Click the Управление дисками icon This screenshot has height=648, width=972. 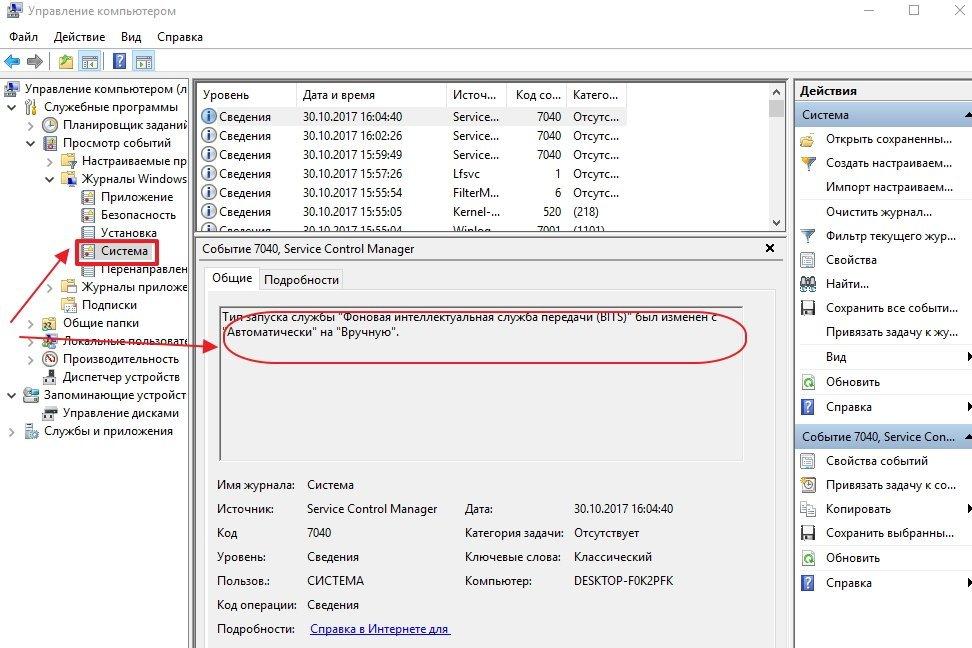pos(50,413)
